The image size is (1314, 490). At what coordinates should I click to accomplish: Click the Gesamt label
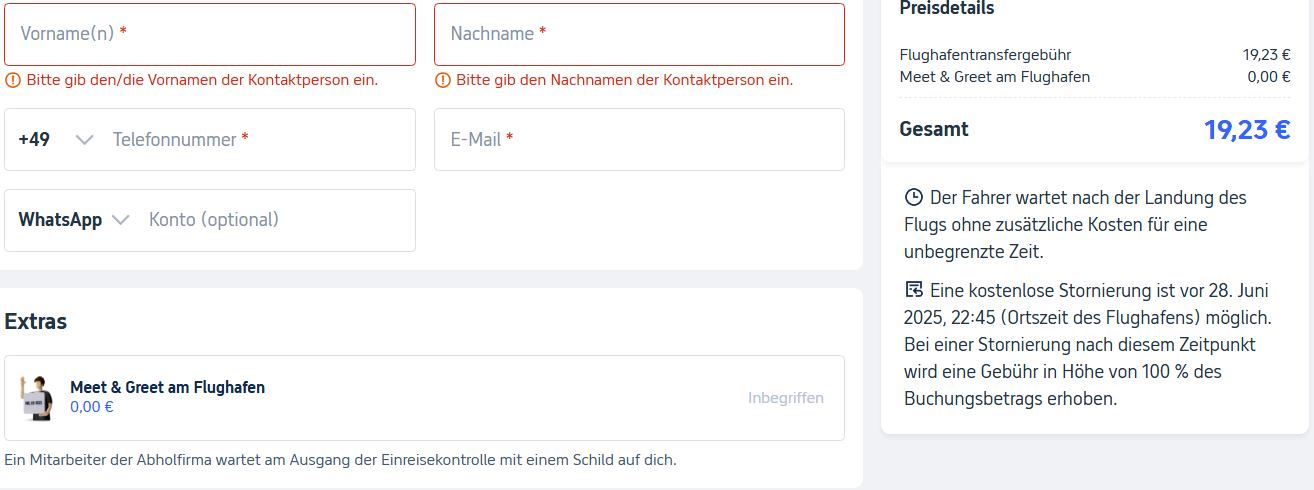coord(934,129)
